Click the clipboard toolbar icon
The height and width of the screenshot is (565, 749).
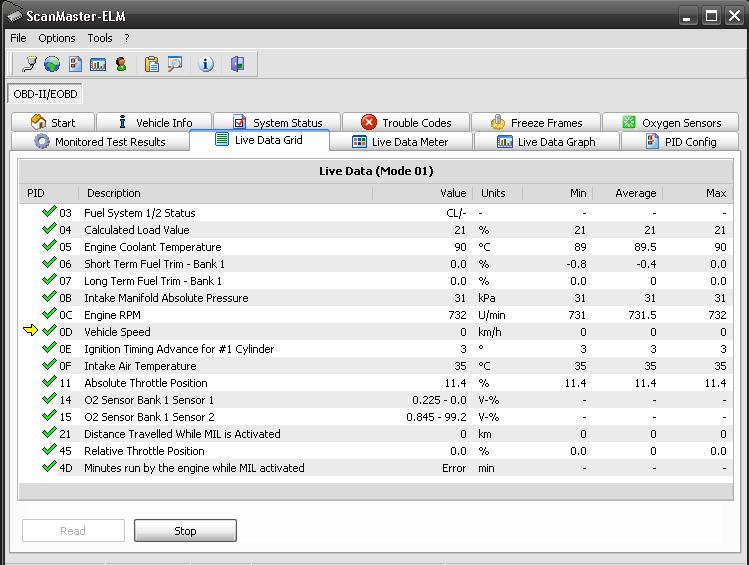[152, 64]
